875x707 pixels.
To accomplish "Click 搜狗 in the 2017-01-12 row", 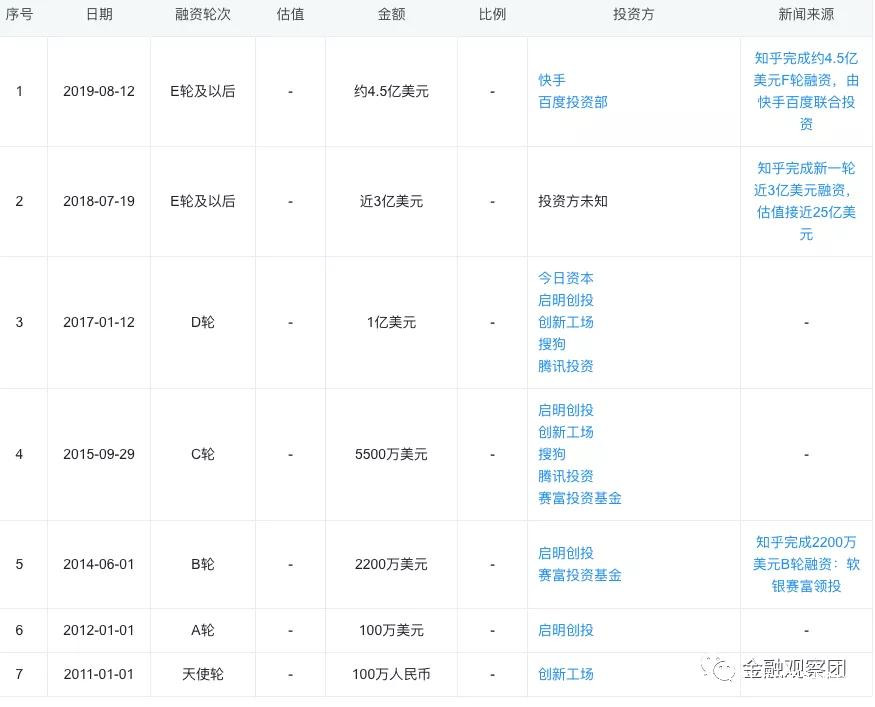I will coord(551,344).
